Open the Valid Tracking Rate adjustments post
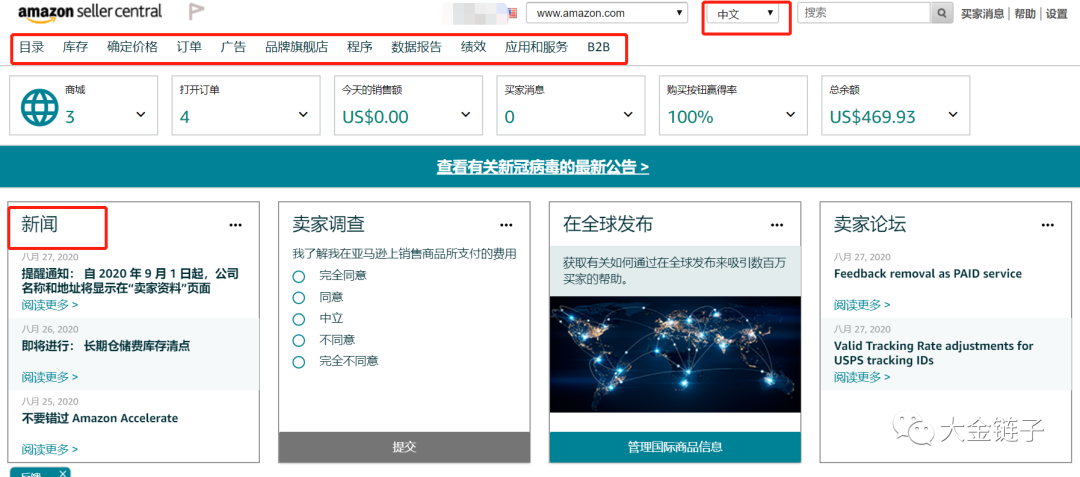Viewport: 1080px width, 477px height. point(933,353)
